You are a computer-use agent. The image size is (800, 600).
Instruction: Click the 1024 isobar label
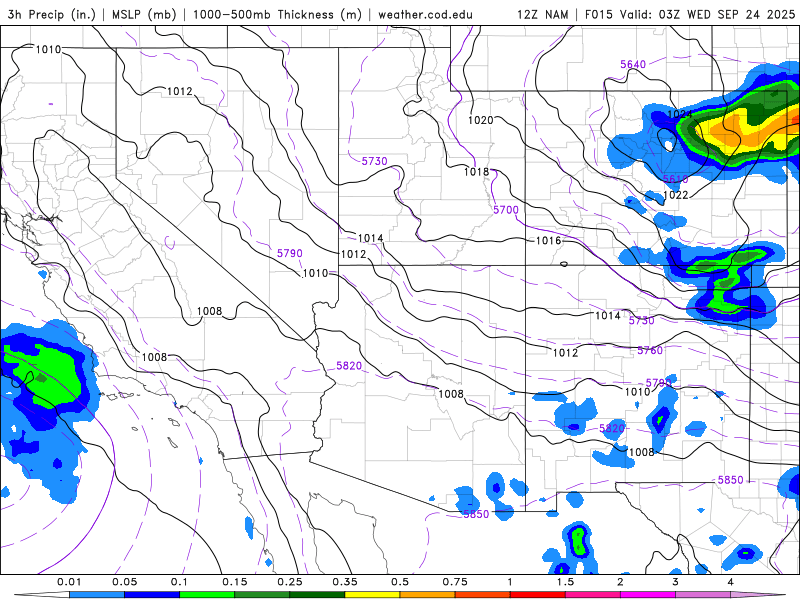coord(680,114)
